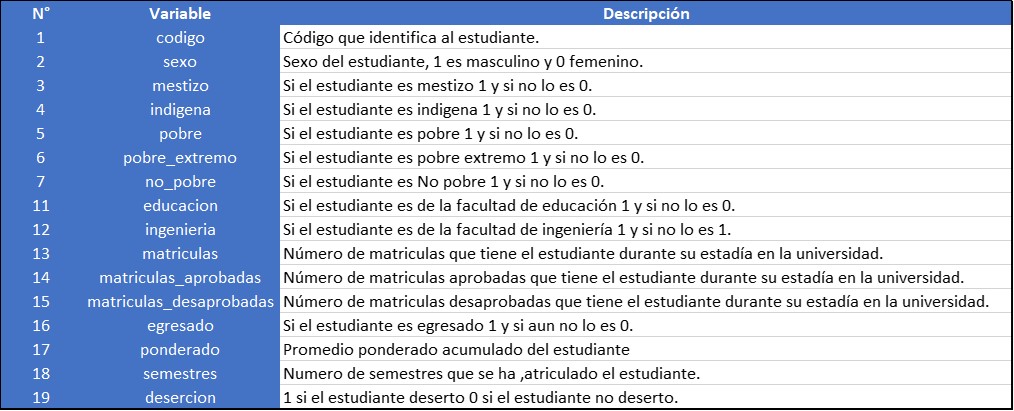This screenshot has width=1014, height=411.
Task: Click the 'egresado' variable cell
Action: (180, 326)
